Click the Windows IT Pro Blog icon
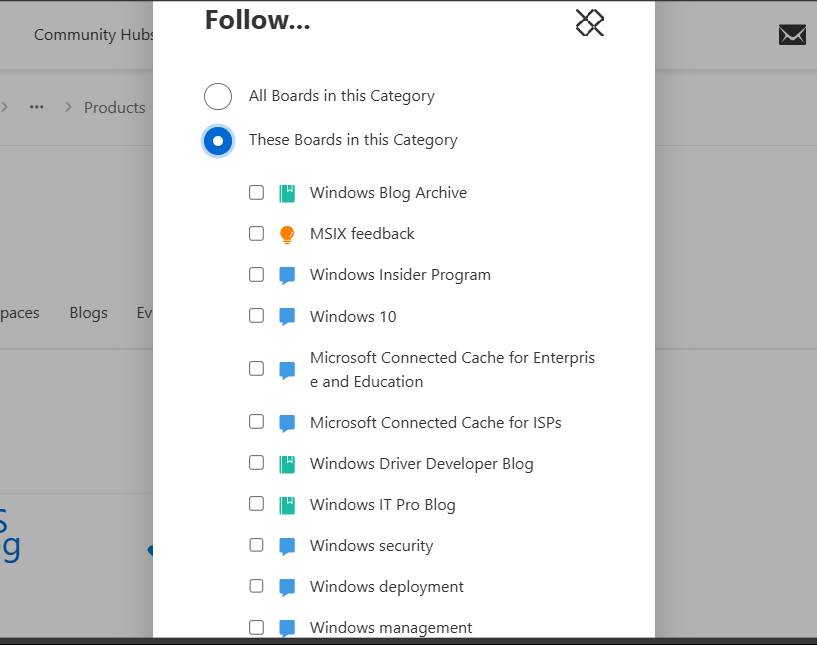Image resolution: width=817 pixels, height=645 pixels. 287,505
